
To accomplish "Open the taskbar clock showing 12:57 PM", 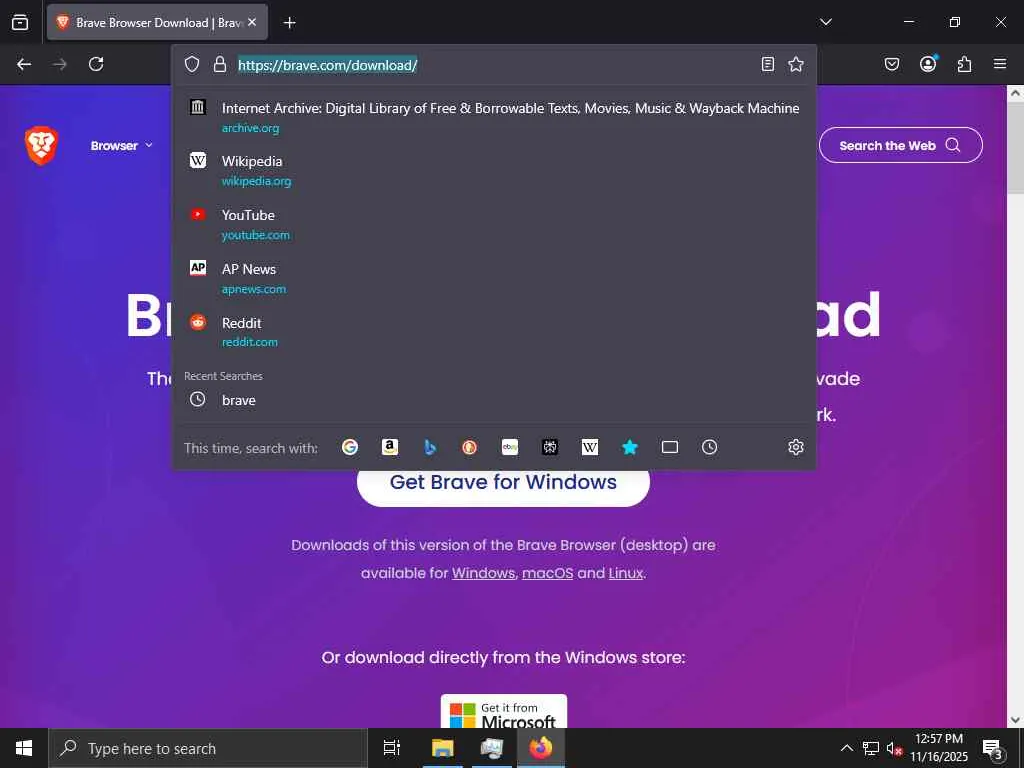I will (939, 748).
